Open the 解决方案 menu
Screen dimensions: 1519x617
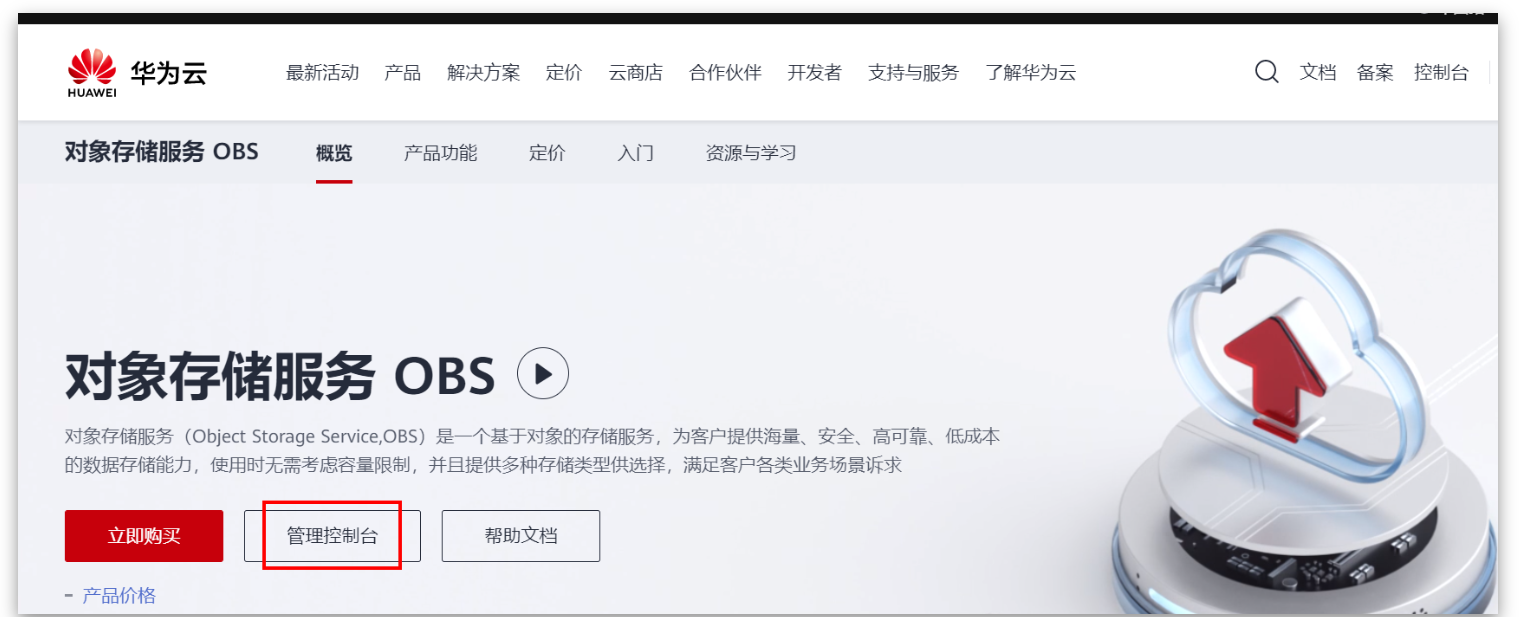click(484, 73)
